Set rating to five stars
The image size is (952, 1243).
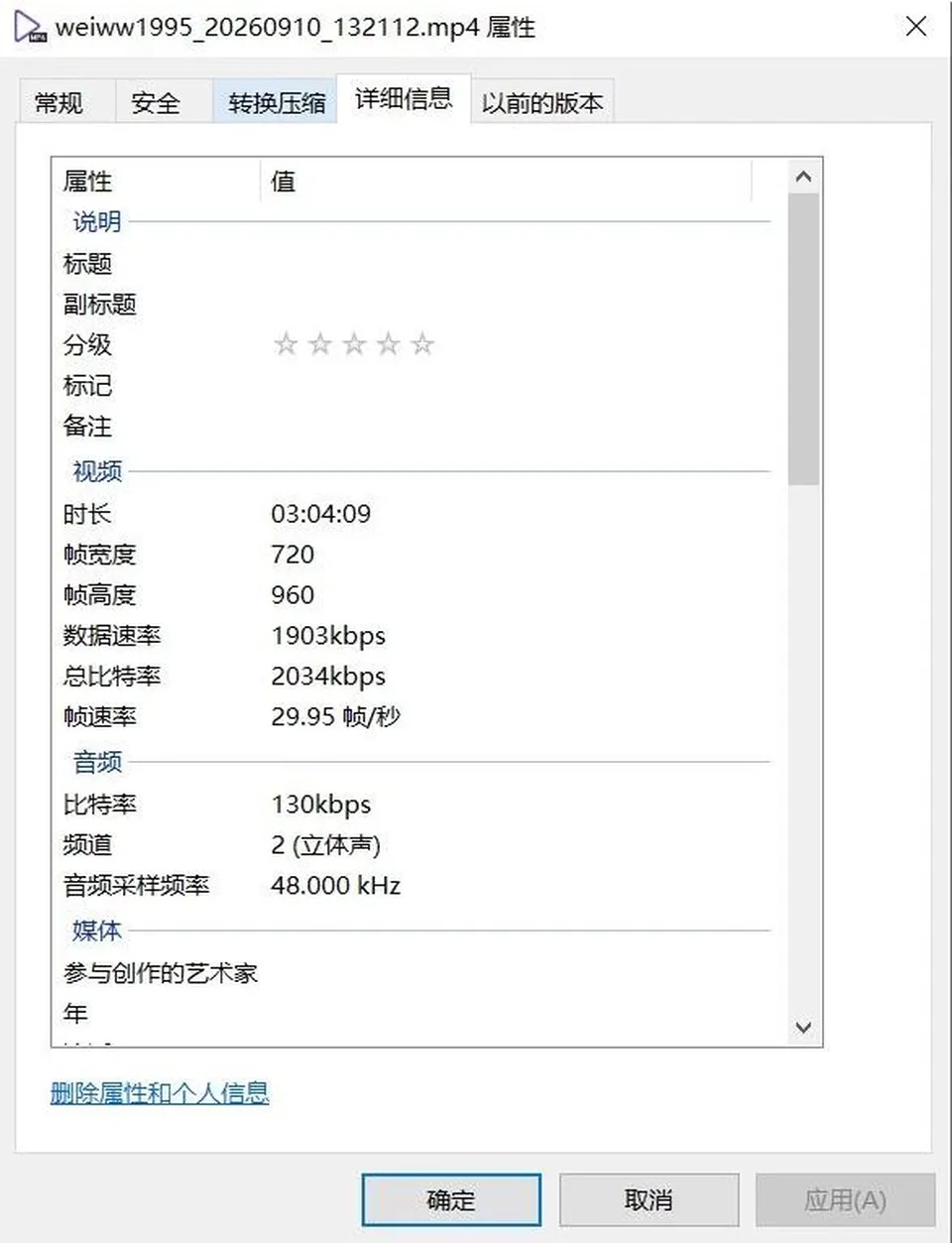[422, 344]
